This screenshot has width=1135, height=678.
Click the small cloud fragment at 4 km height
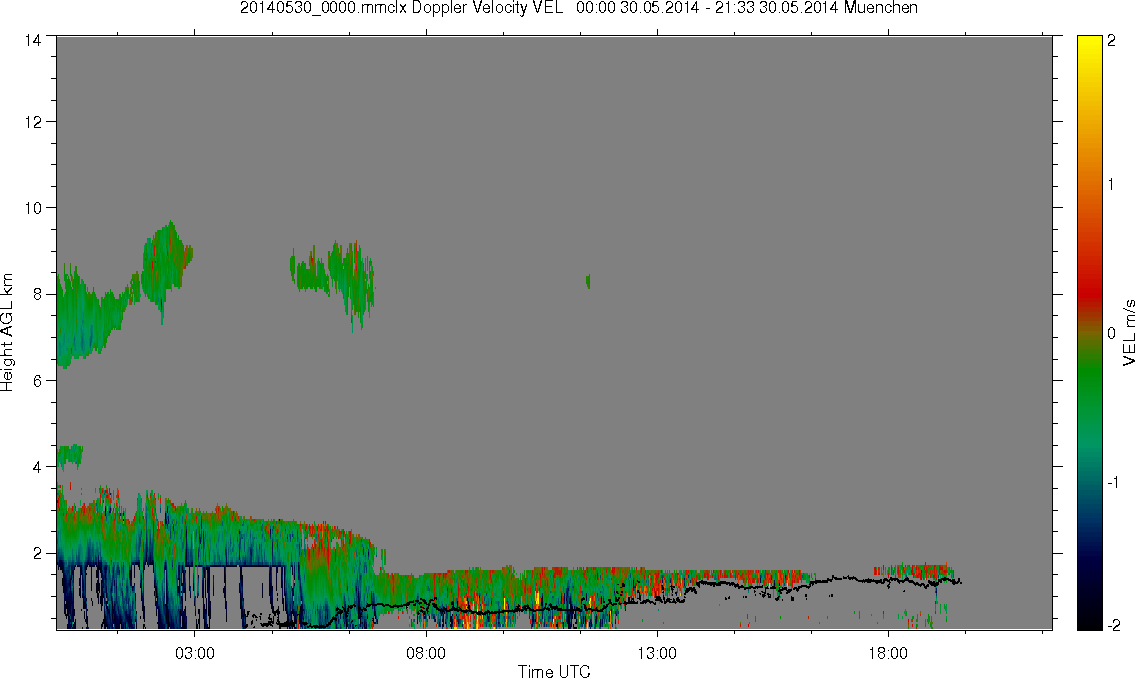[x=70, y=456]
